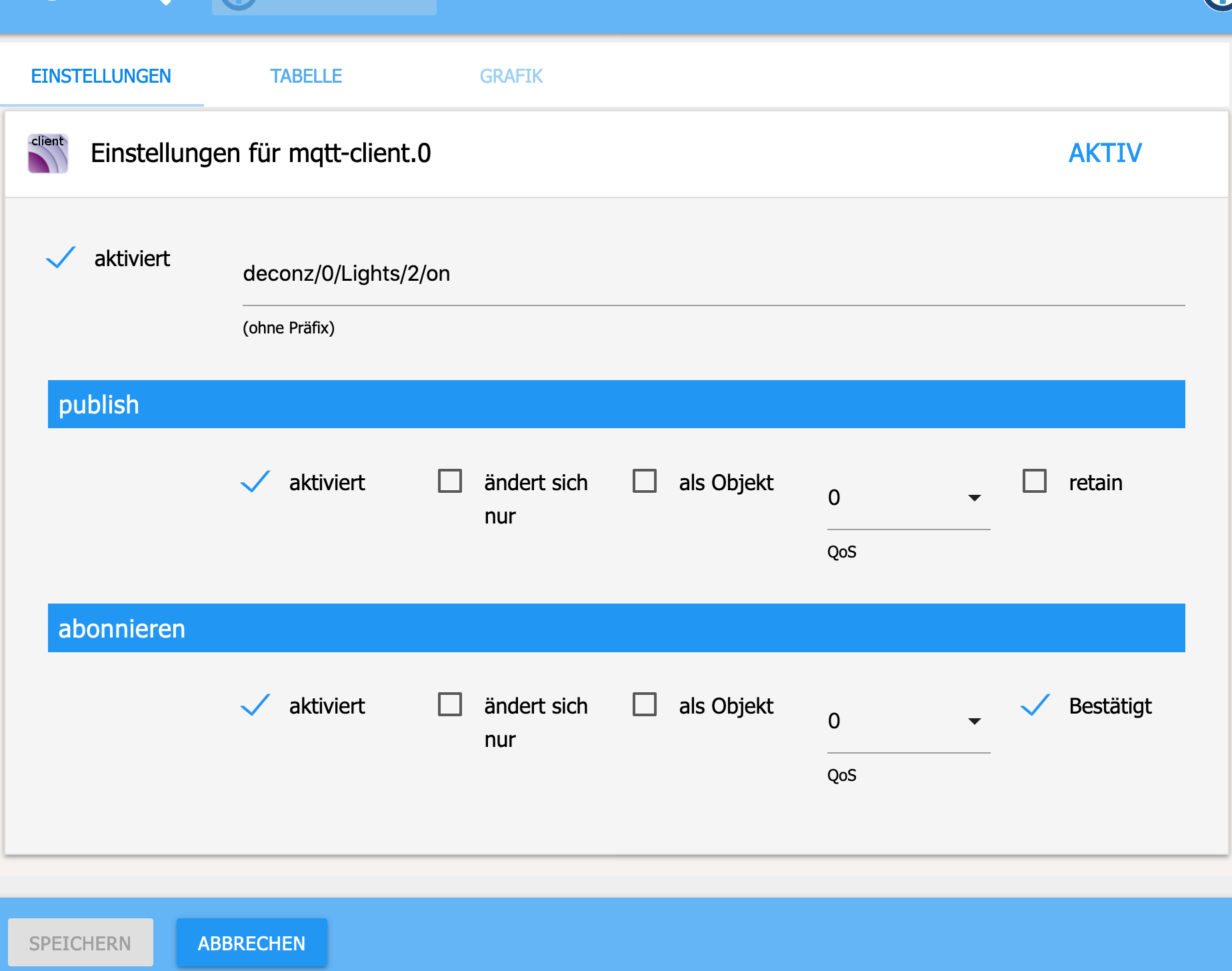1232x971 pixels.
Task: Open the TABELLE tab
Action: click(306, 76)
